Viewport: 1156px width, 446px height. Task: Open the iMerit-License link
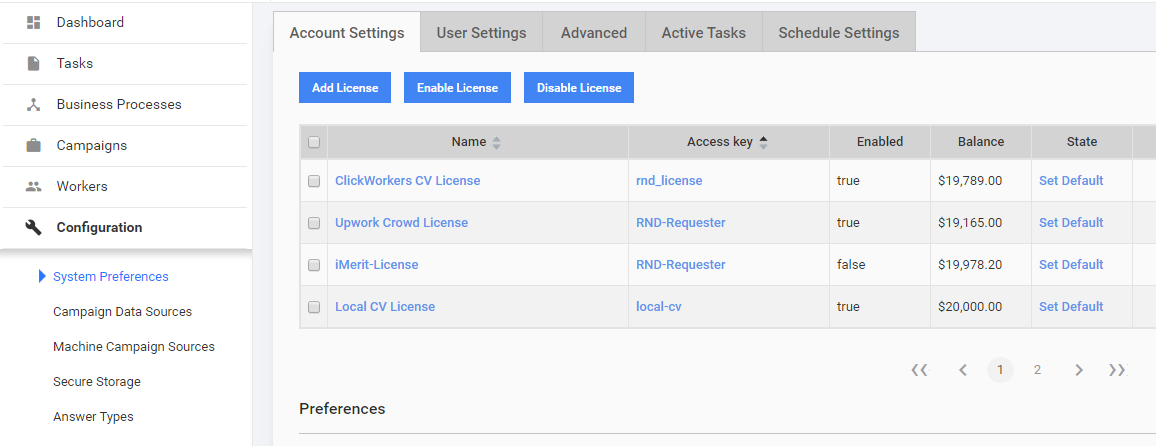point(377,265)
